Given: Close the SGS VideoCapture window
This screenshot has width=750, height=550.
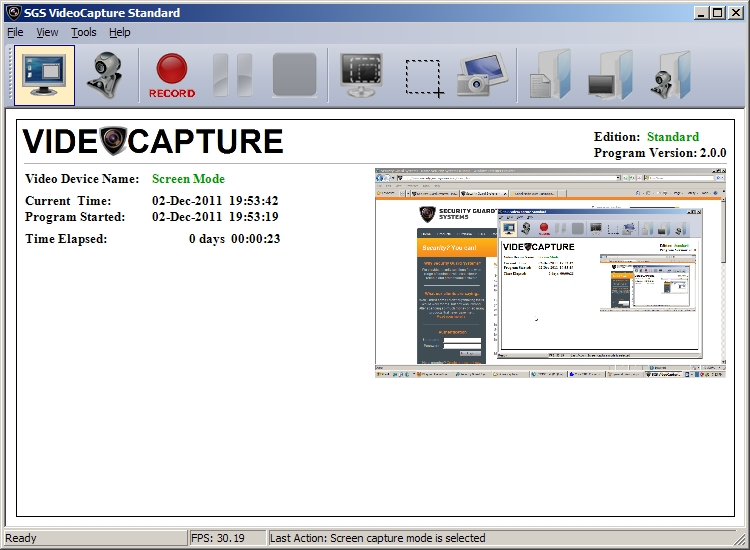Looking at the screenshot, I should [736, 13].
